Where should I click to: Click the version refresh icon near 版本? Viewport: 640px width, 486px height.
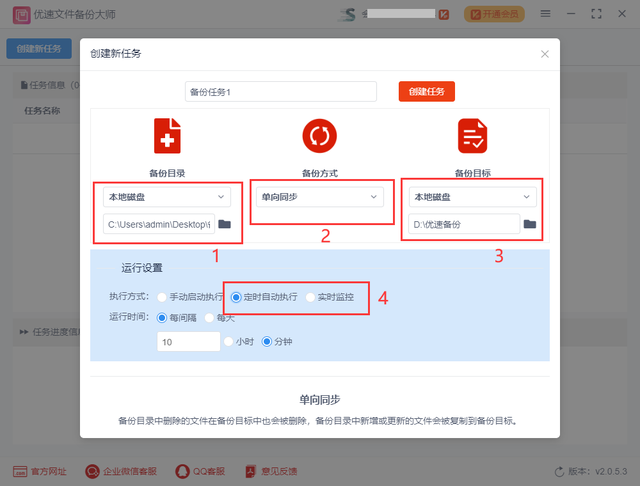point(559,472)
